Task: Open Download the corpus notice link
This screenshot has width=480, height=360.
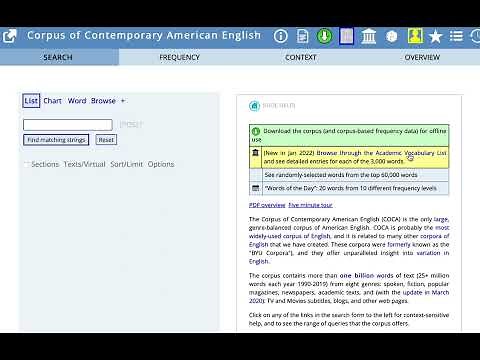Action: click(349, 135)
